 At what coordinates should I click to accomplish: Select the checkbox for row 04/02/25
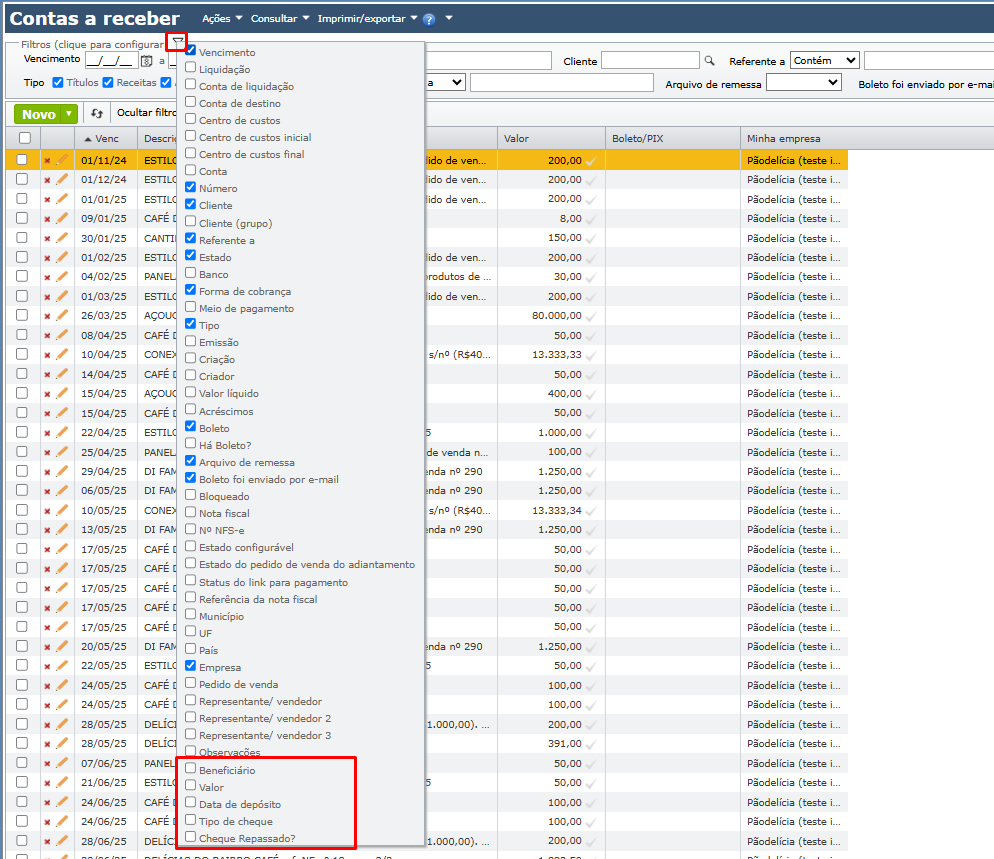click(x=22, y=276)
